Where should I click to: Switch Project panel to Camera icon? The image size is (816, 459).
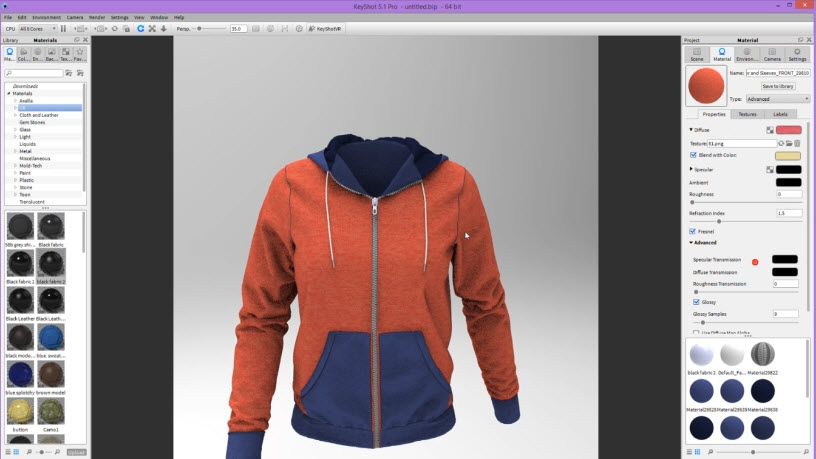tap(772, 54)
